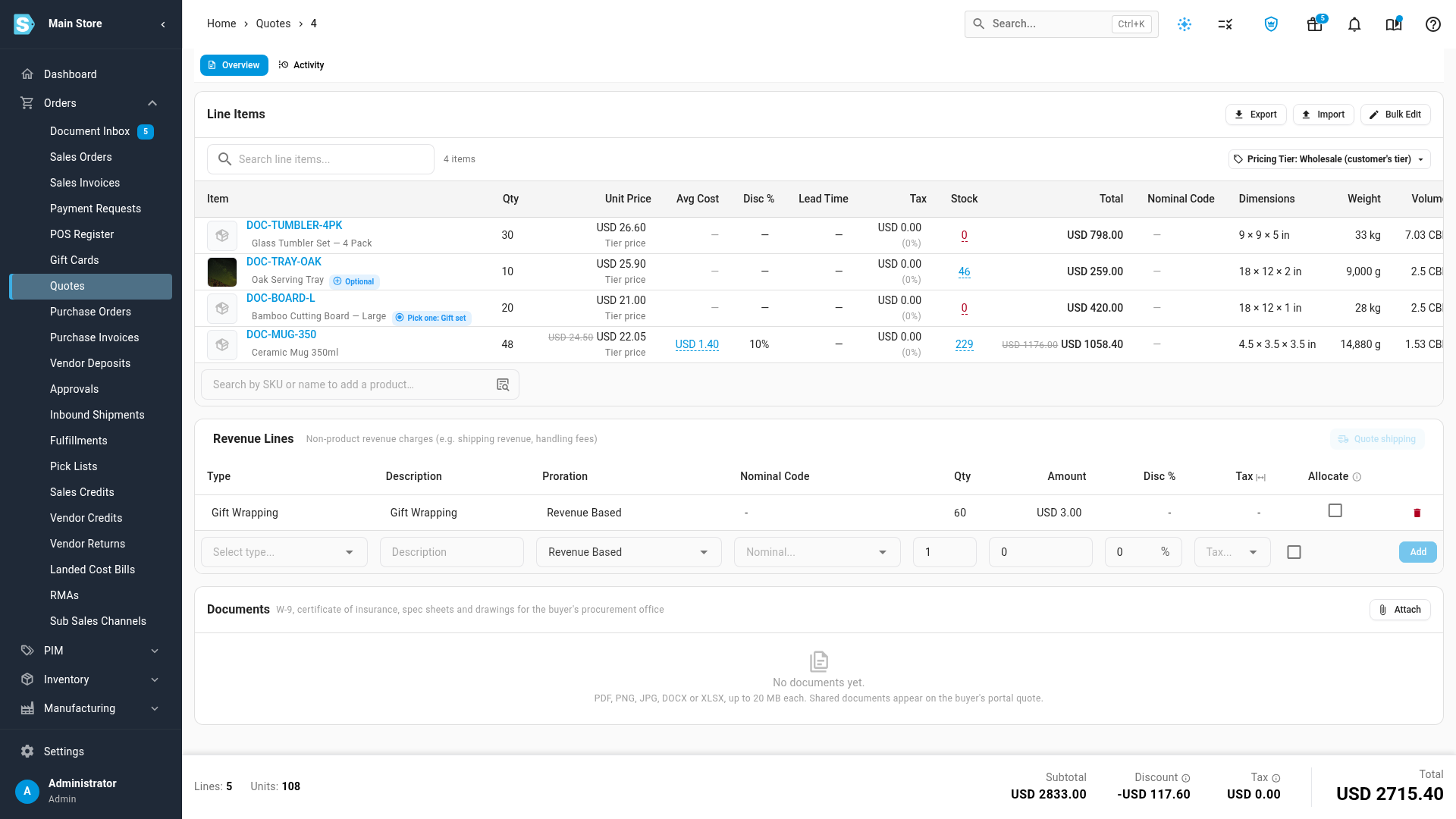
Task: Open the documentation book icon
Action: (1394, 24)
